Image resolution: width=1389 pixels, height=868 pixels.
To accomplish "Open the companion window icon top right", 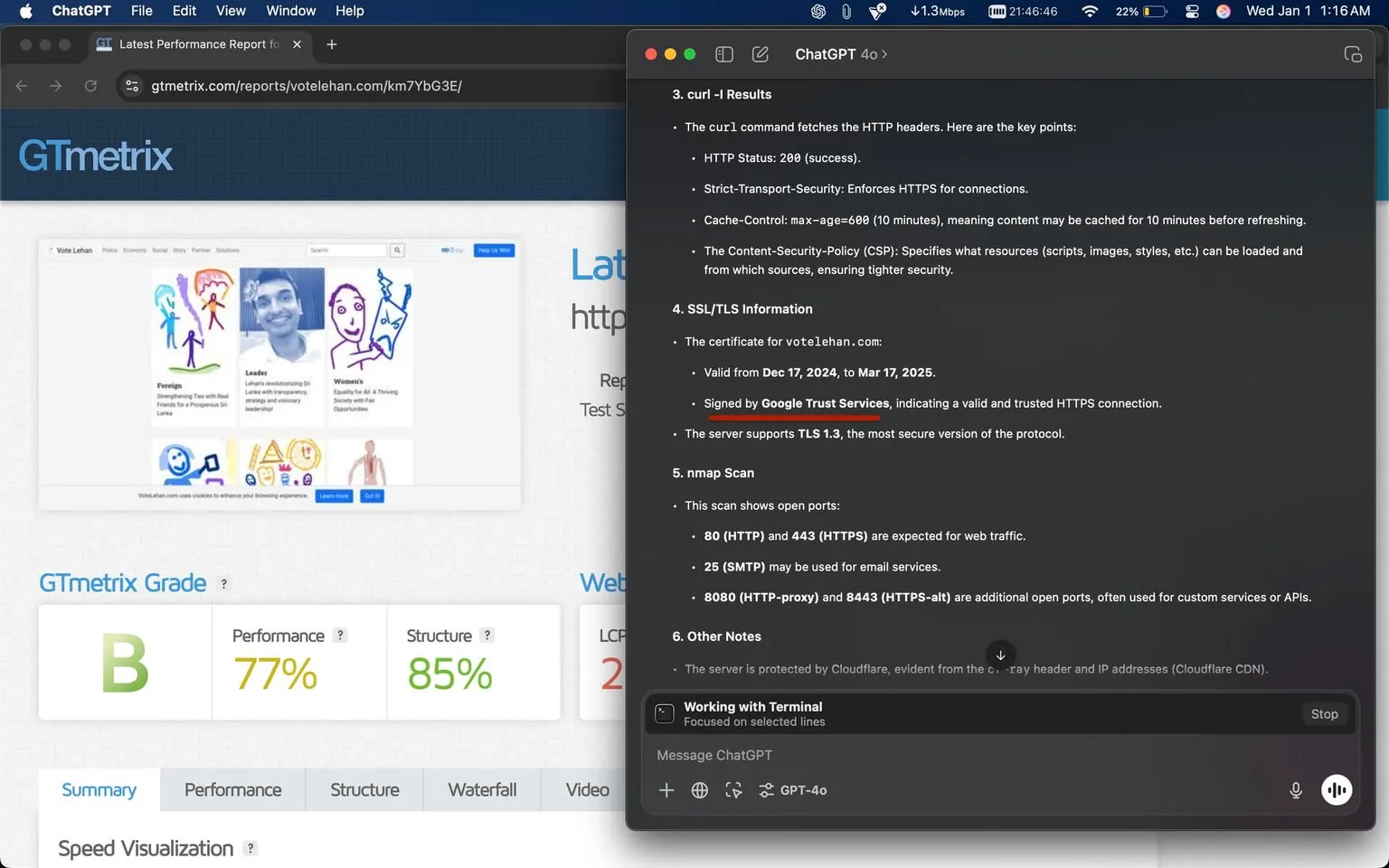I will point(1352,54).
